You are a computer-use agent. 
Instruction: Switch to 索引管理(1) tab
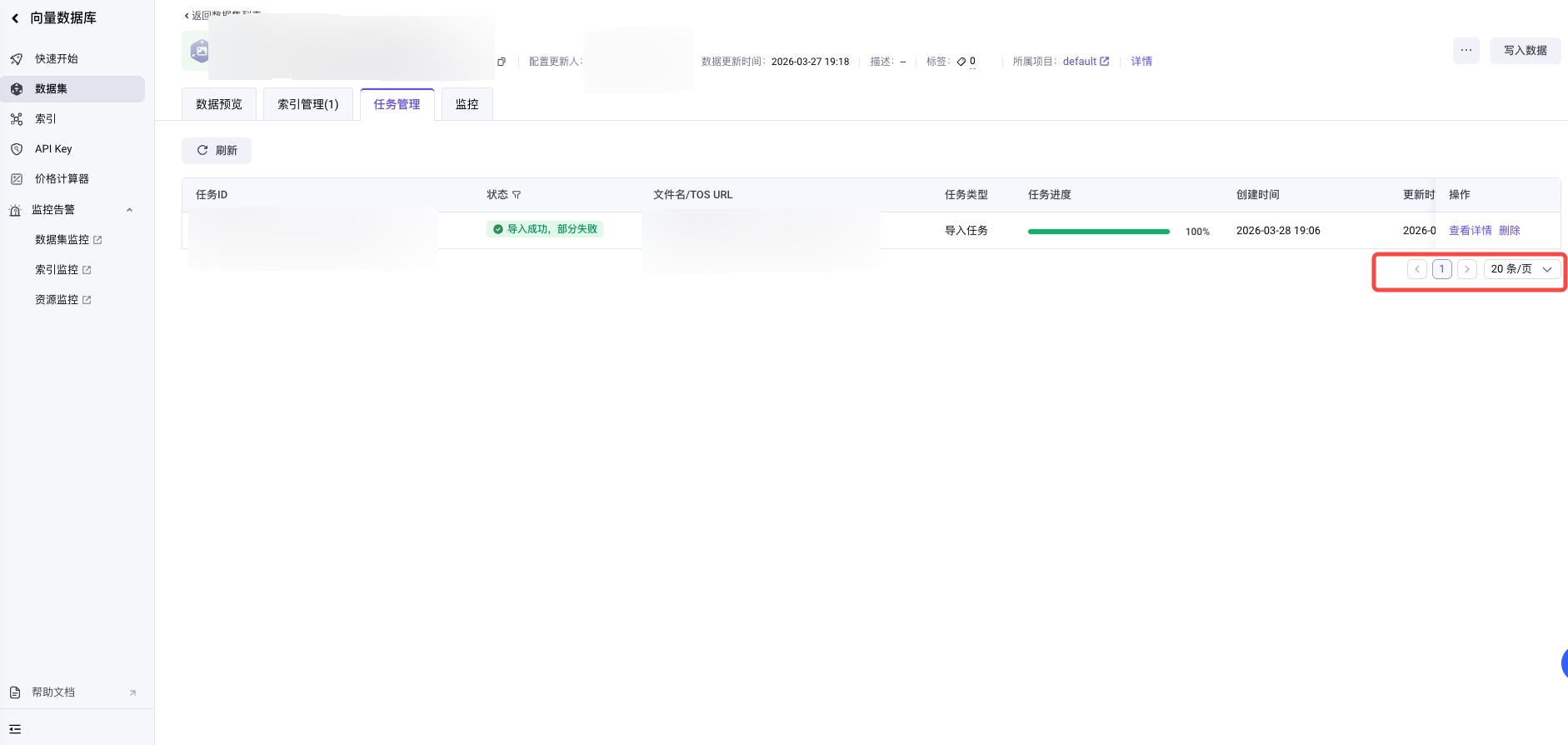tap(308, 104)
